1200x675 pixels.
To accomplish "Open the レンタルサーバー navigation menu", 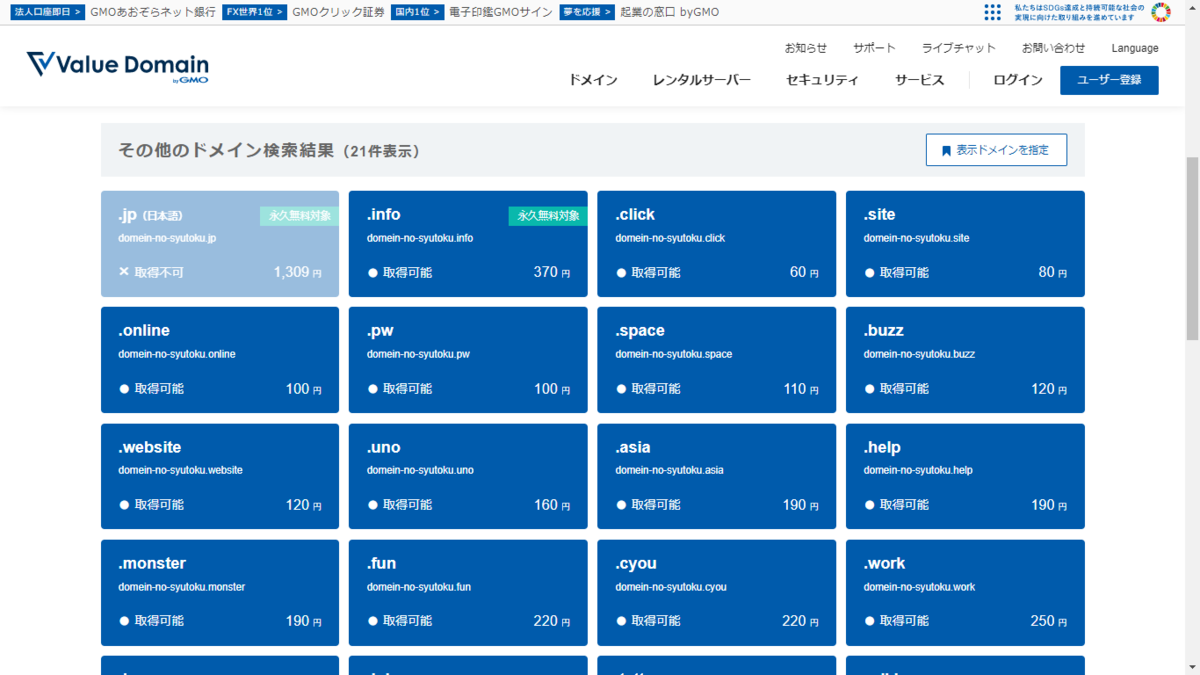I will pos(701,80).
